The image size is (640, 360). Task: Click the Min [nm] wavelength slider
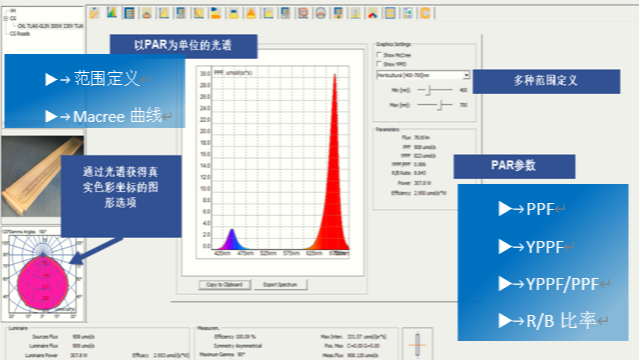coord(435,90)
